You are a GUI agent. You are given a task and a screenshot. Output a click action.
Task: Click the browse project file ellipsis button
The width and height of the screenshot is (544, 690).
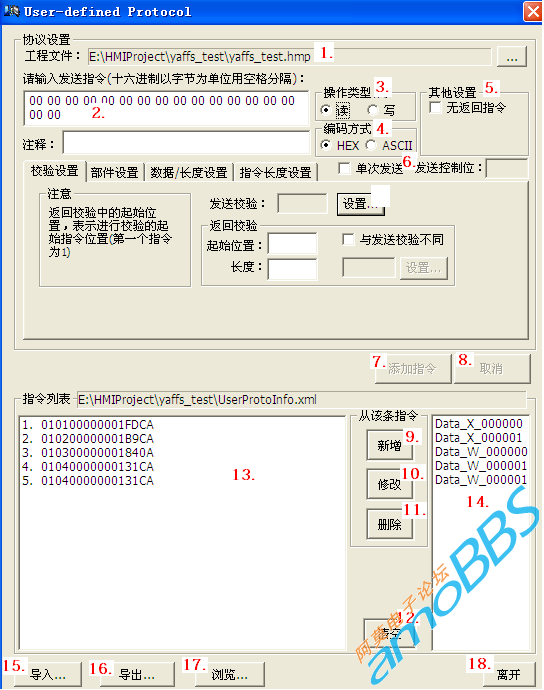511,57
